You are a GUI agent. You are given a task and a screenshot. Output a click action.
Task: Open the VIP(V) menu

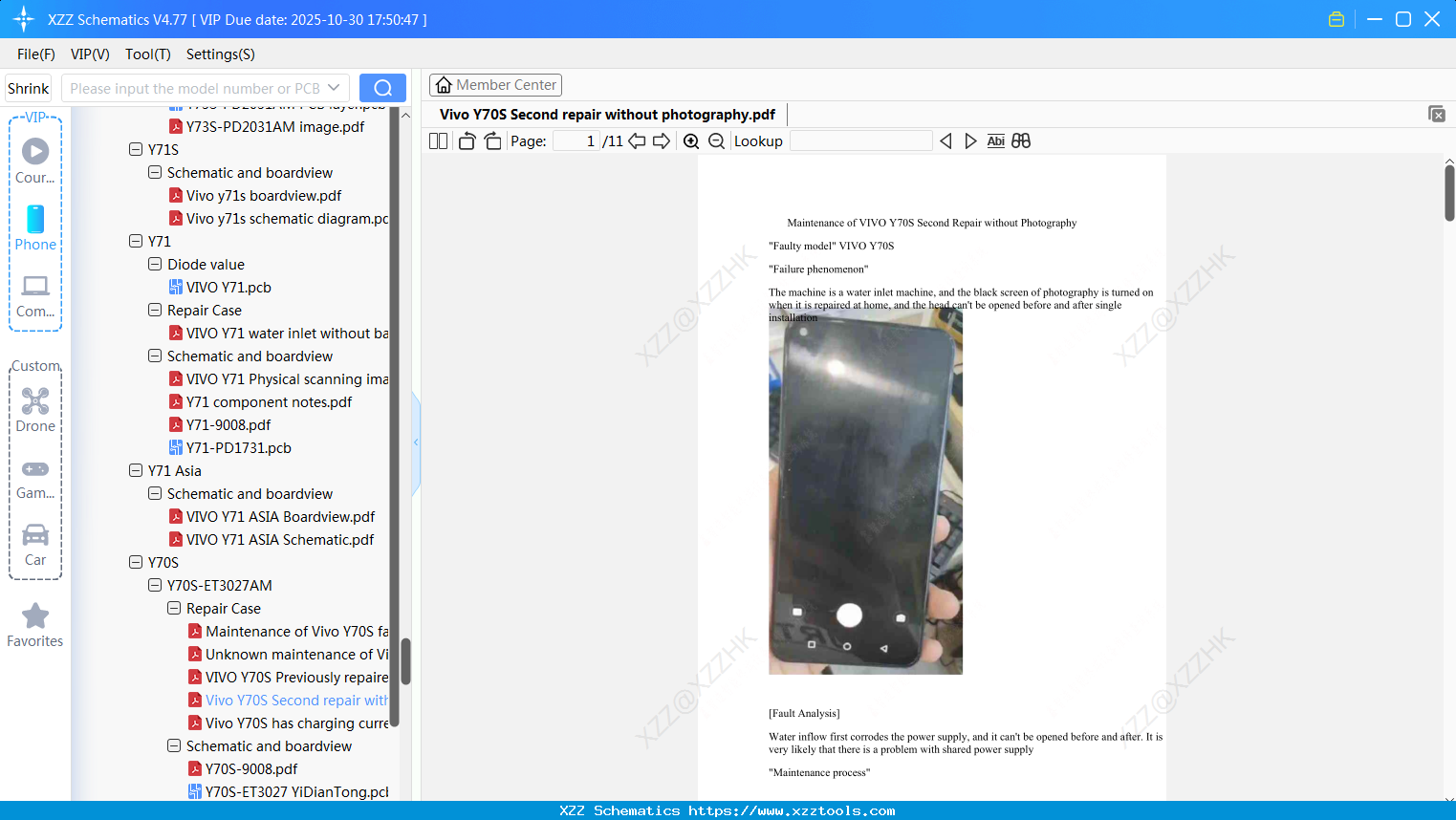(89, 54)
